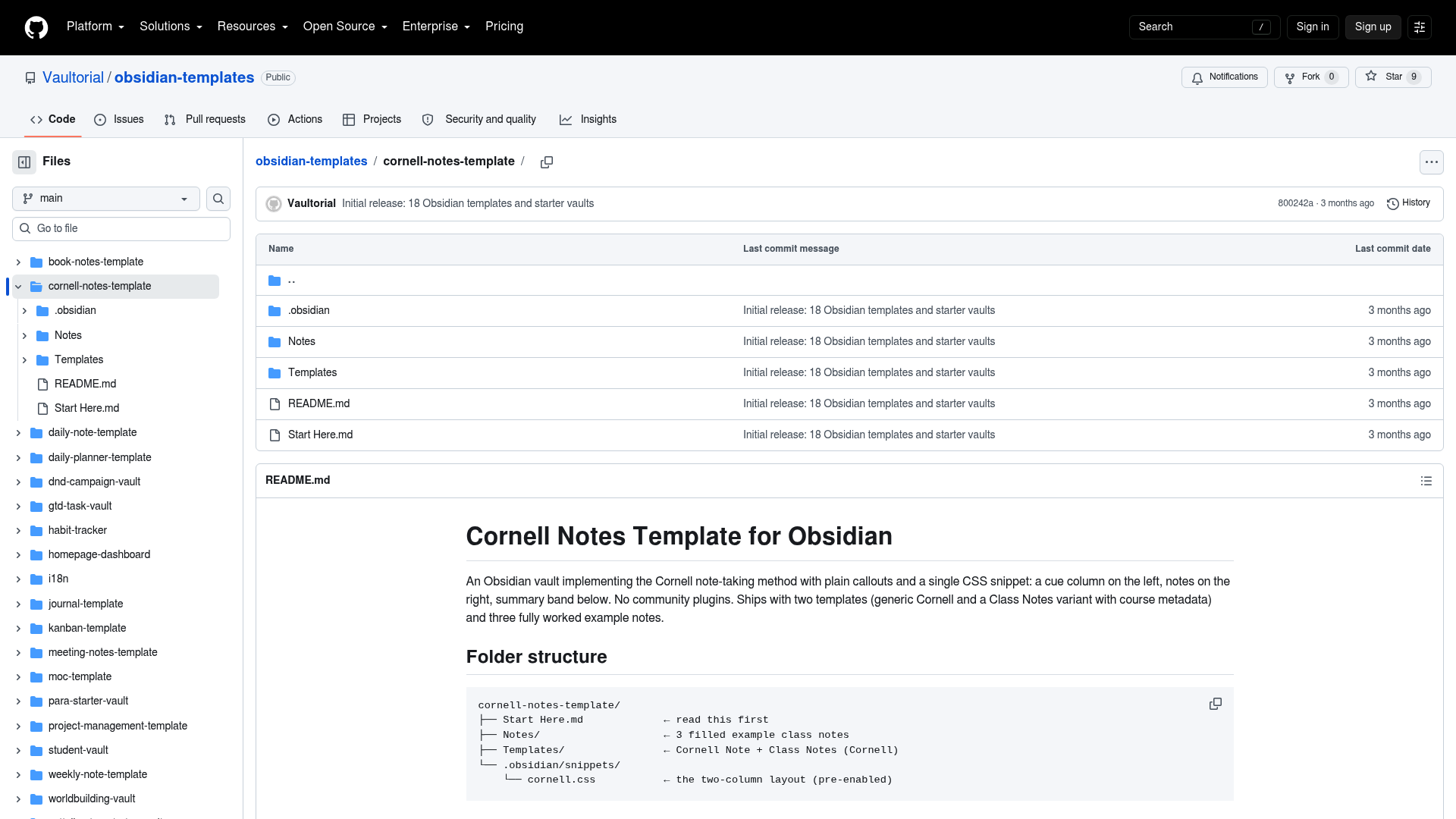Expand the dnd-campaign-vault tree folder
The image size is (1456, 819).
pyautogui.click(x=18, y=482)
